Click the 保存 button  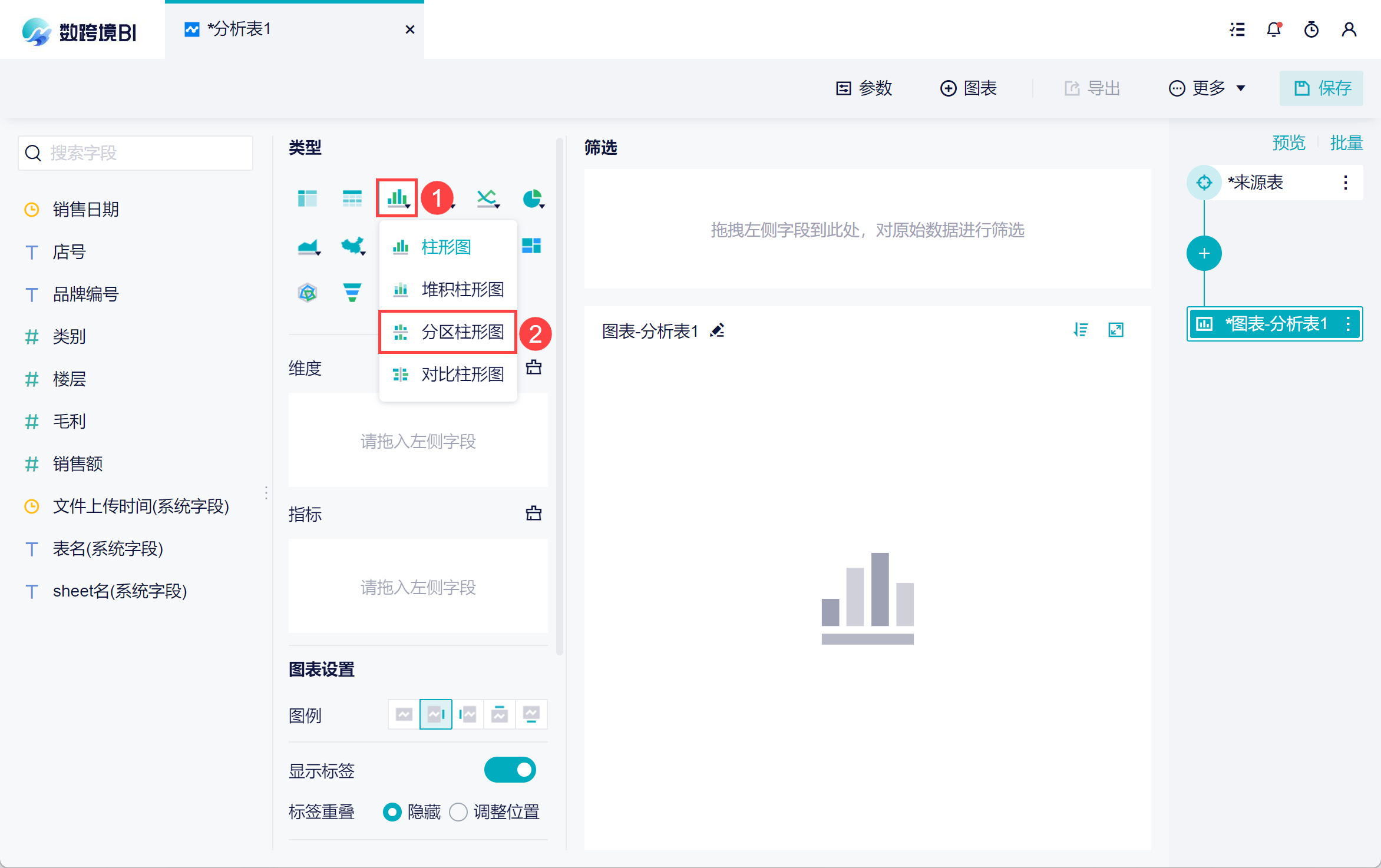coord(1321,88)
